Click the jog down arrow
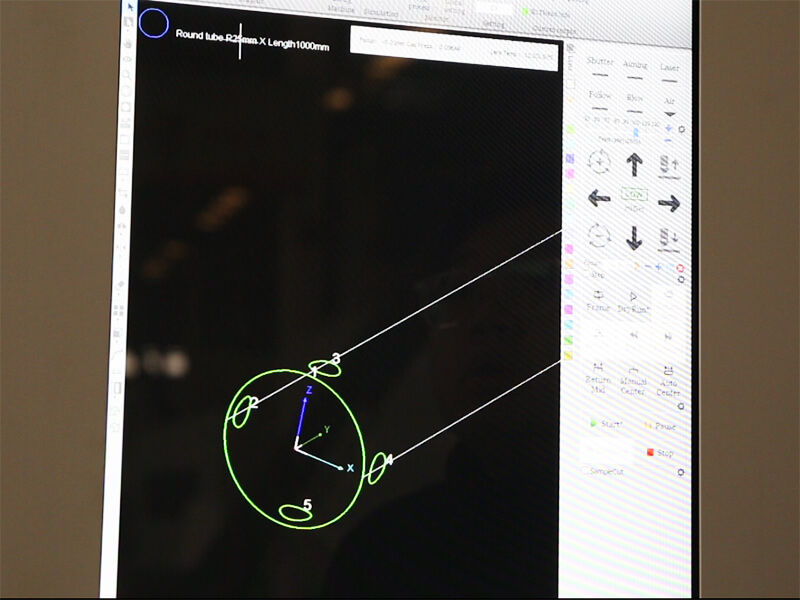Viewport: 800px width, 600px height. [x=634, y=238]
